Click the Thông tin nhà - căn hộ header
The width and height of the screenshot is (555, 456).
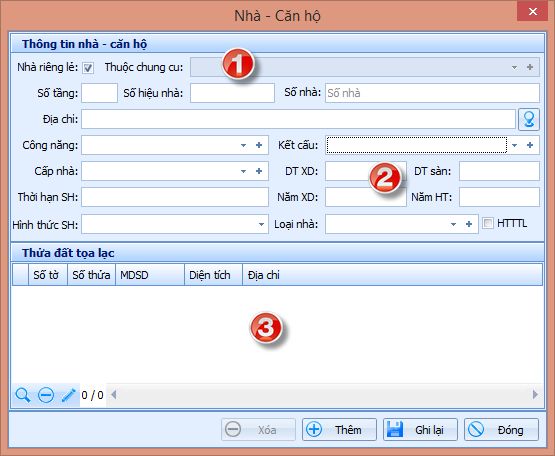coord(278,44)
